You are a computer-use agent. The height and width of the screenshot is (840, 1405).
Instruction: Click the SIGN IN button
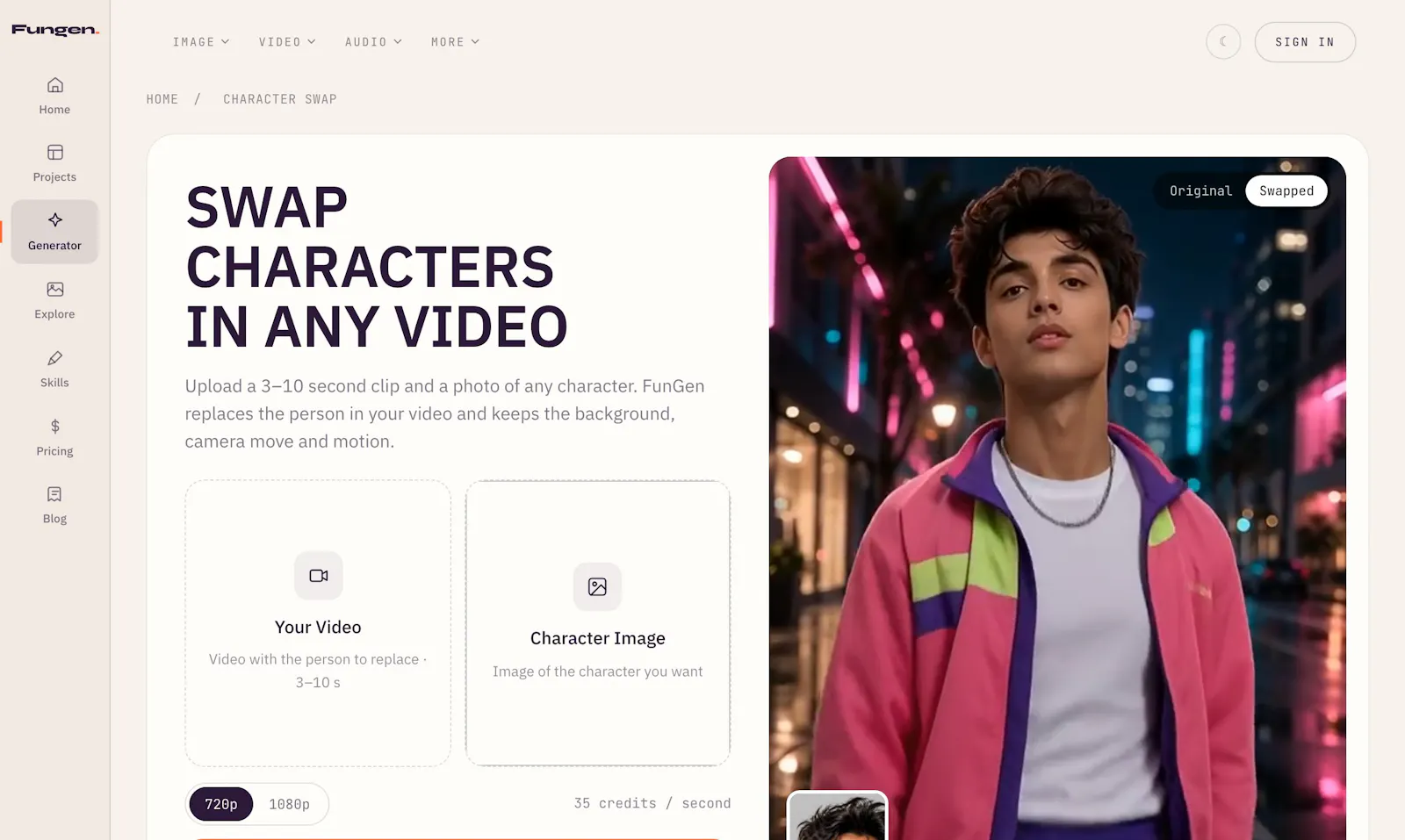[x=1305, y=42]
